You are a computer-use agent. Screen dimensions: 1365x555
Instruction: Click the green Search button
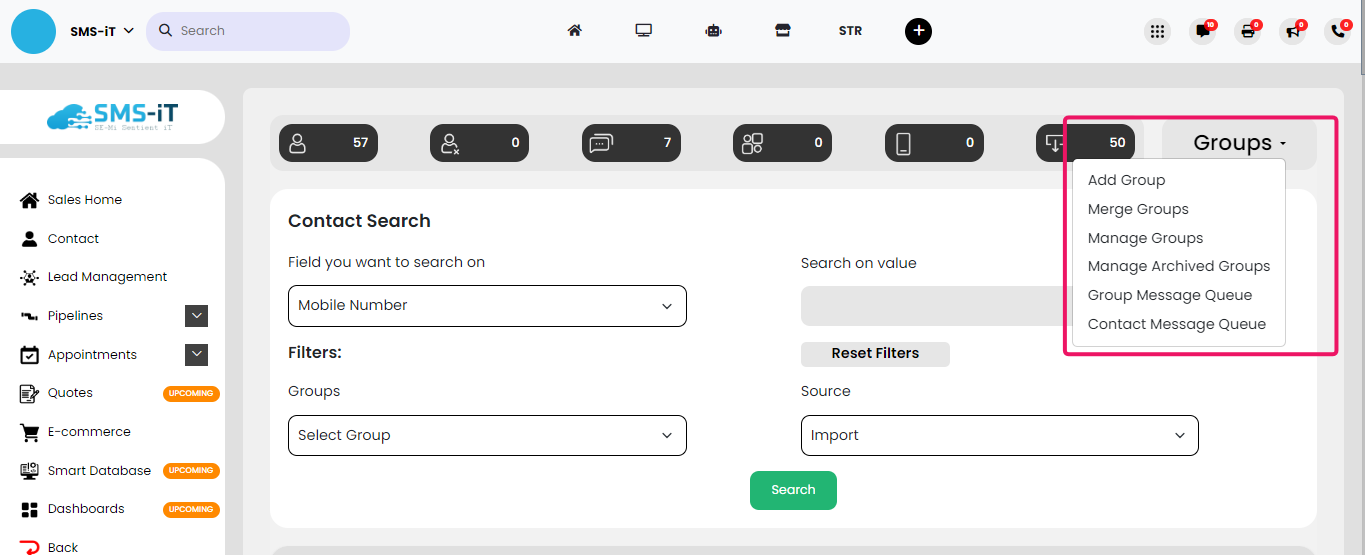[793, 490]
